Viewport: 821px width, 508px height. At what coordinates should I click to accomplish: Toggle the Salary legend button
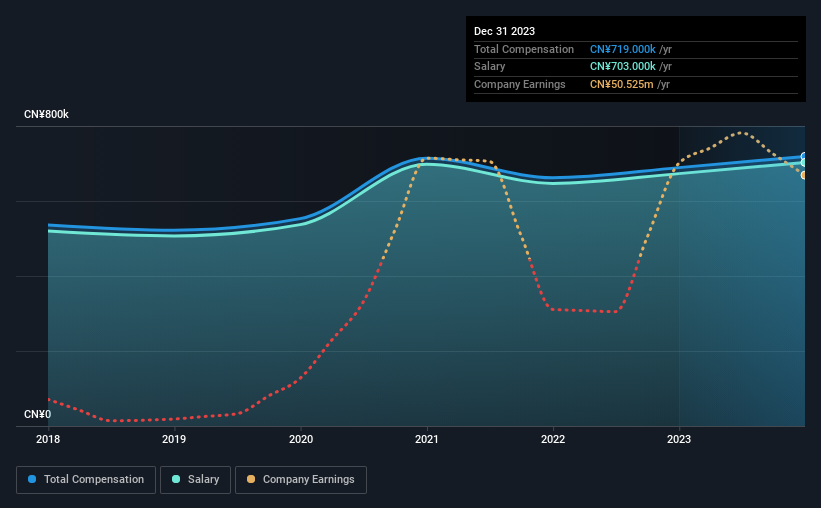tap(195, 479)
